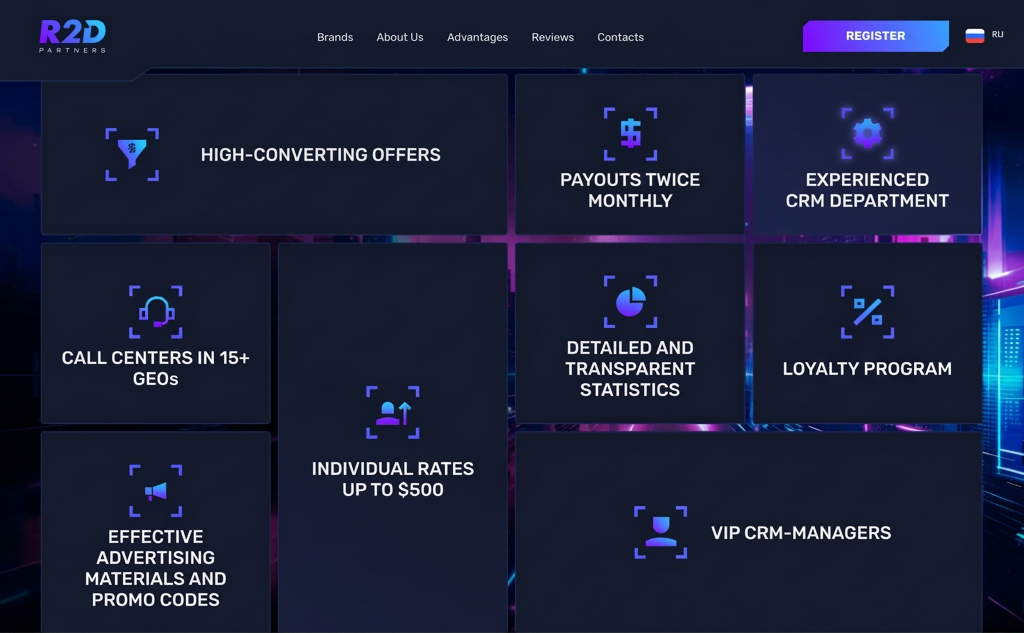Screen dimensions: 1024x633
Task: Click the Register button
Action: [876, 36]
